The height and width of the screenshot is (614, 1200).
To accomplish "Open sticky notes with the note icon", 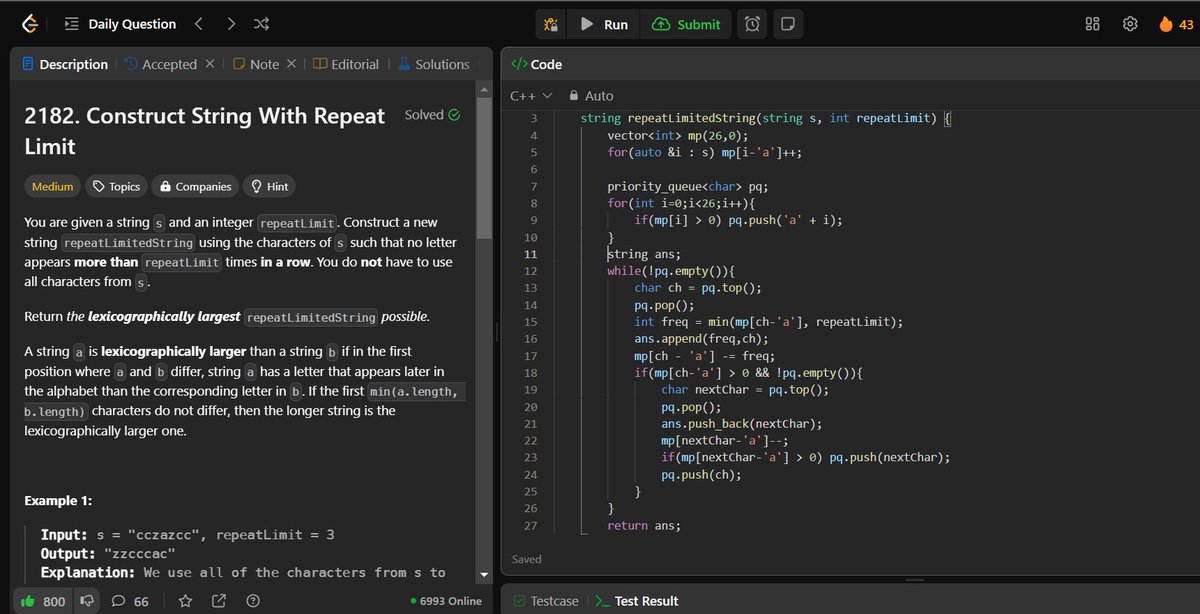I will (x=788, y=23).
